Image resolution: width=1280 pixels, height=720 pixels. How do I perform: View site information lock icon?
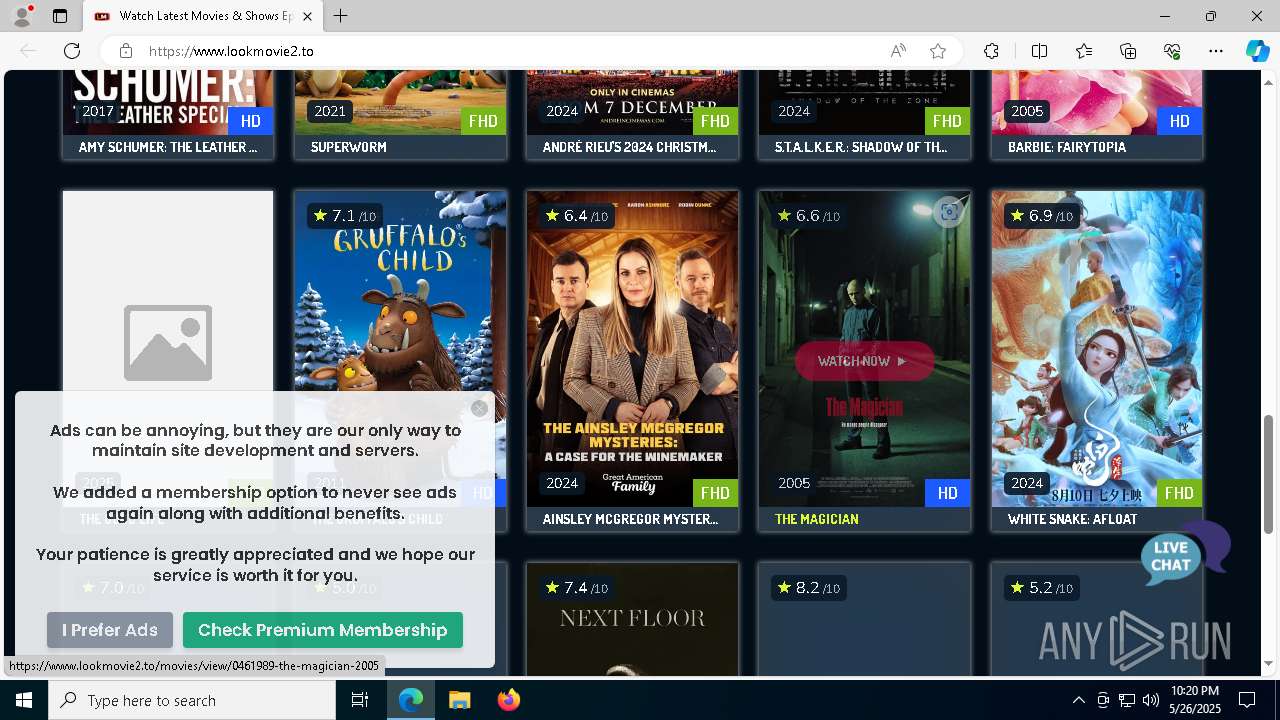[x=125, y=51]
